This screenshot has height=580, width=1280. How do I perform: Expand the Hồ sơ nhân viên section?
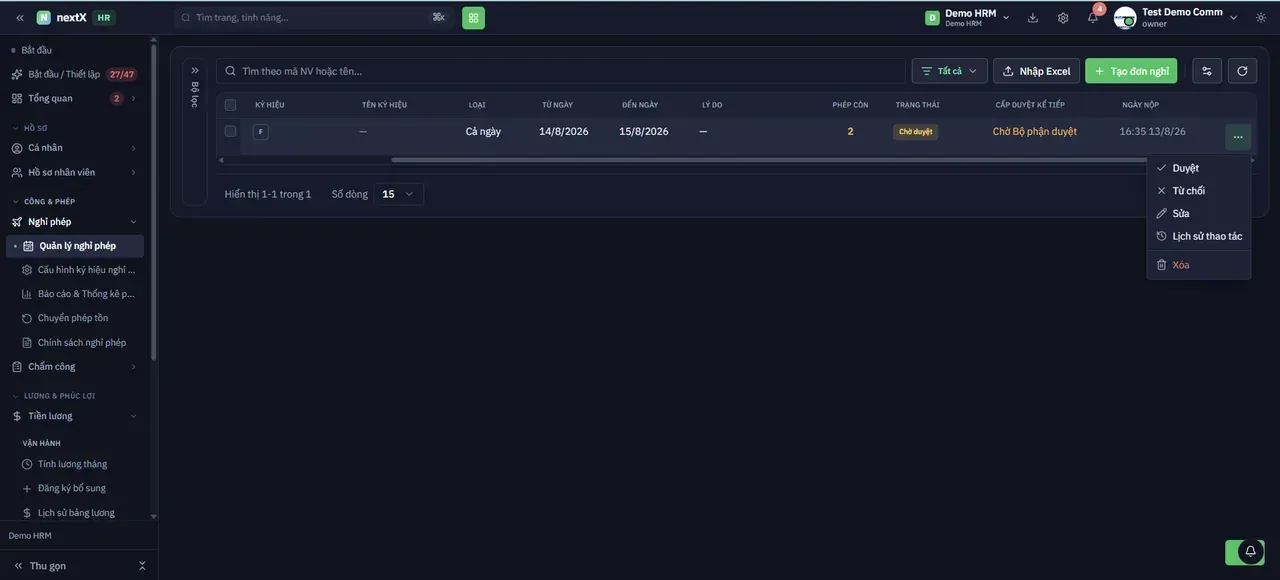click(x=75, y=172)
